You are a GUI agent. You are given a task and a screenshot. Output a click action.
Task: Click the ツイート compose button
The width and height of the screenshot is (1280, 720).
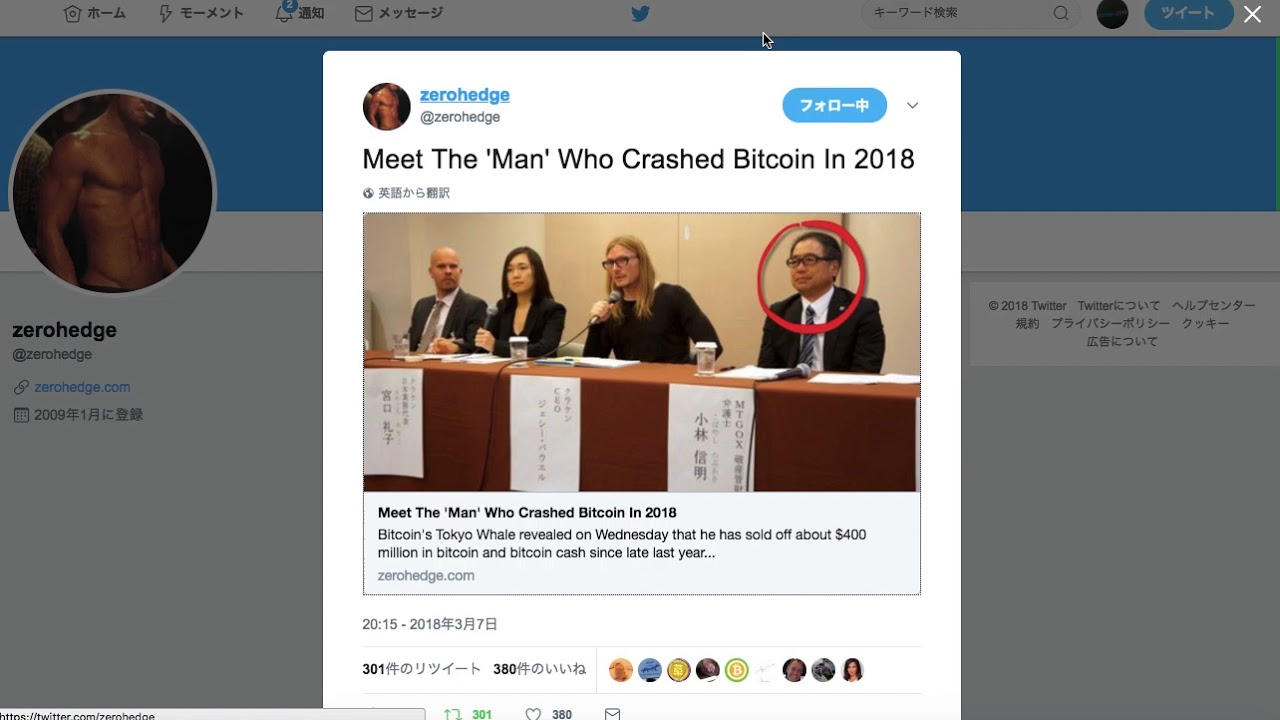tap(1188, 14)
